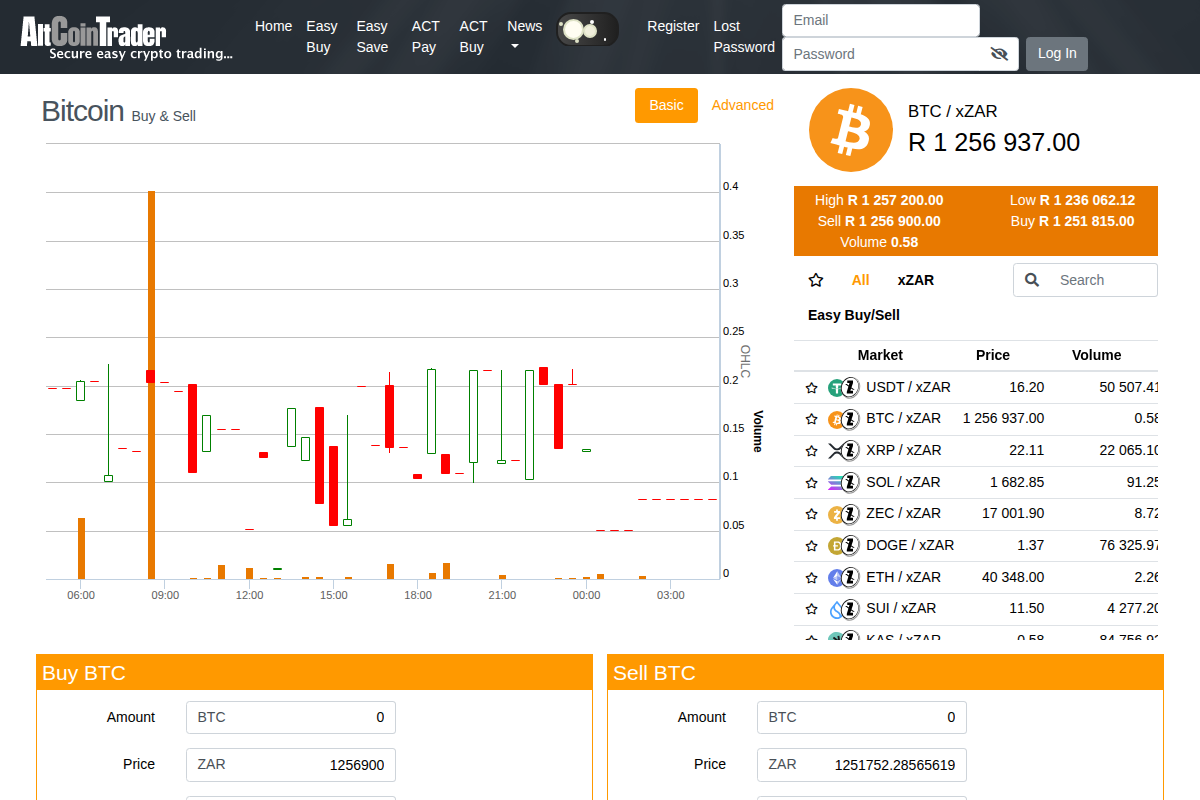Click the Log In button
Screen dimensions: 1200x800
[x=1057, y=53]
